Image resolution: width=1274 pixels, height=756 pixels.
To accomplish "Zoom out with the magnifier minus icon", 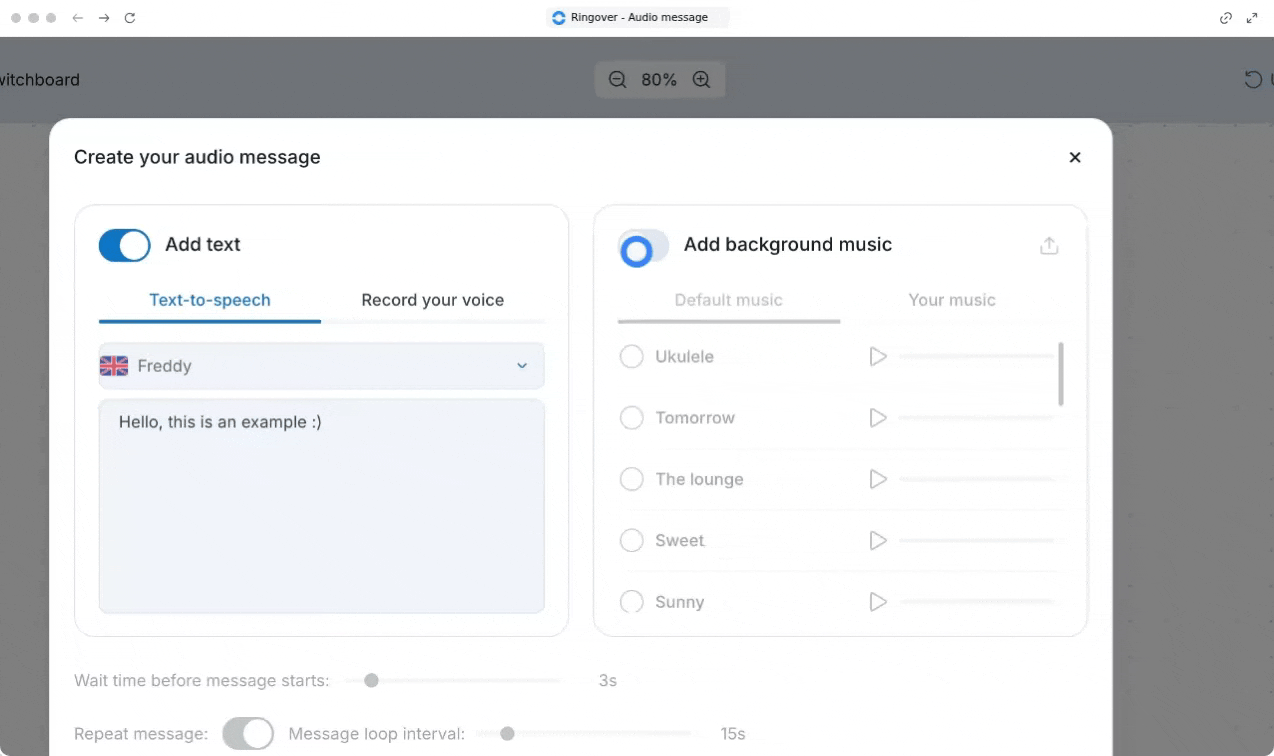I will coord(617,79).
